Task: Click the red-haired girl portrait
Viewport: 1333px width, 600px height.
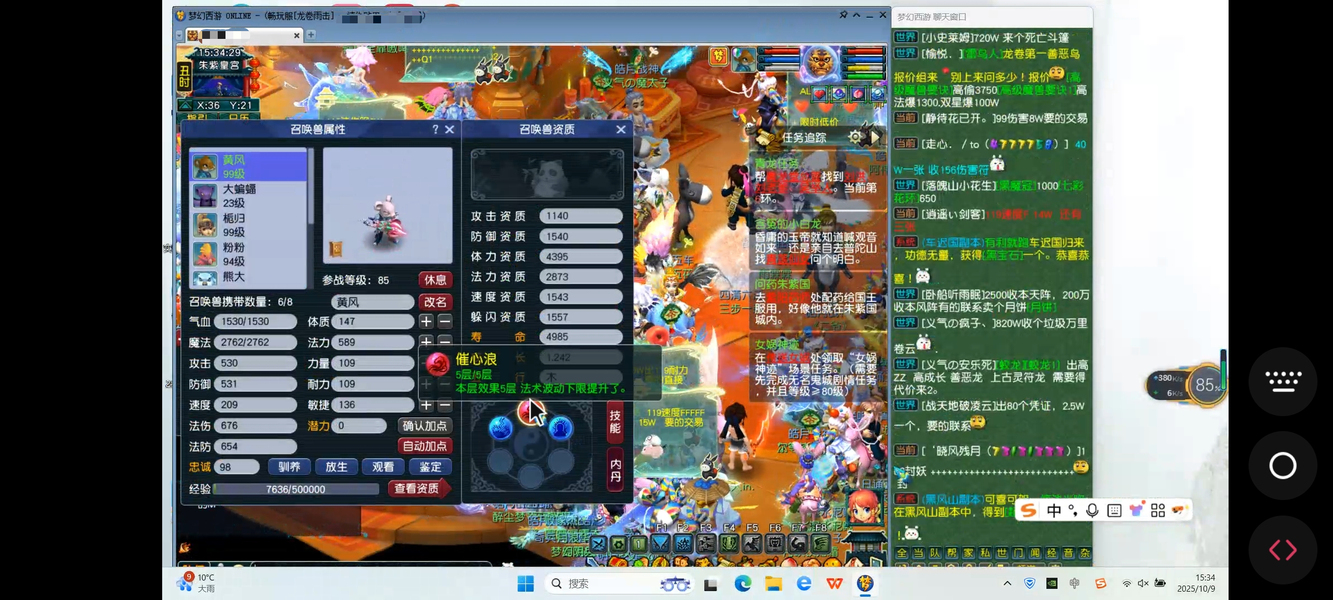Action: click(864, 507)
